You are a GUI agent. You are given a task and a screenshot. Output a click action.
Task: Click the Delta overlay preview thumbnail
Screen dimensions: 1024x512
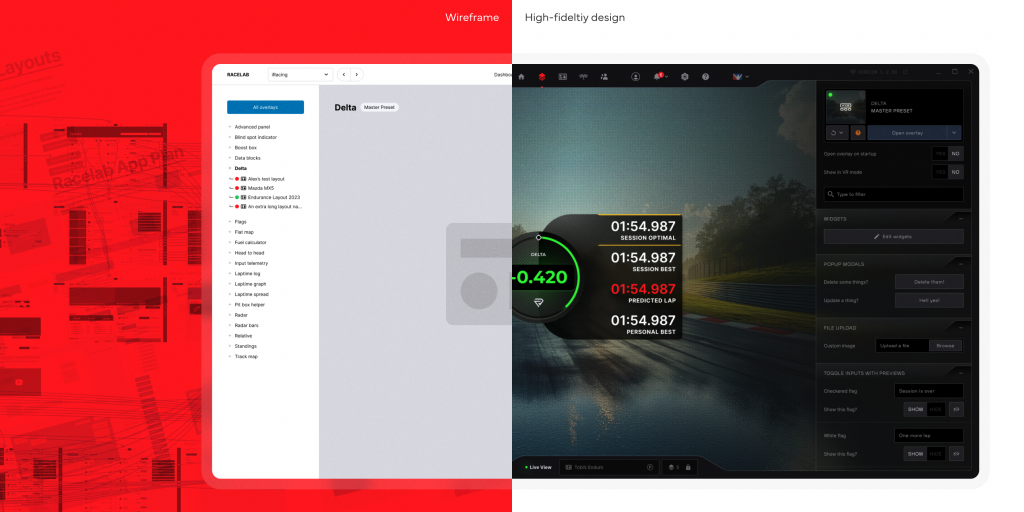click(845, 106)
